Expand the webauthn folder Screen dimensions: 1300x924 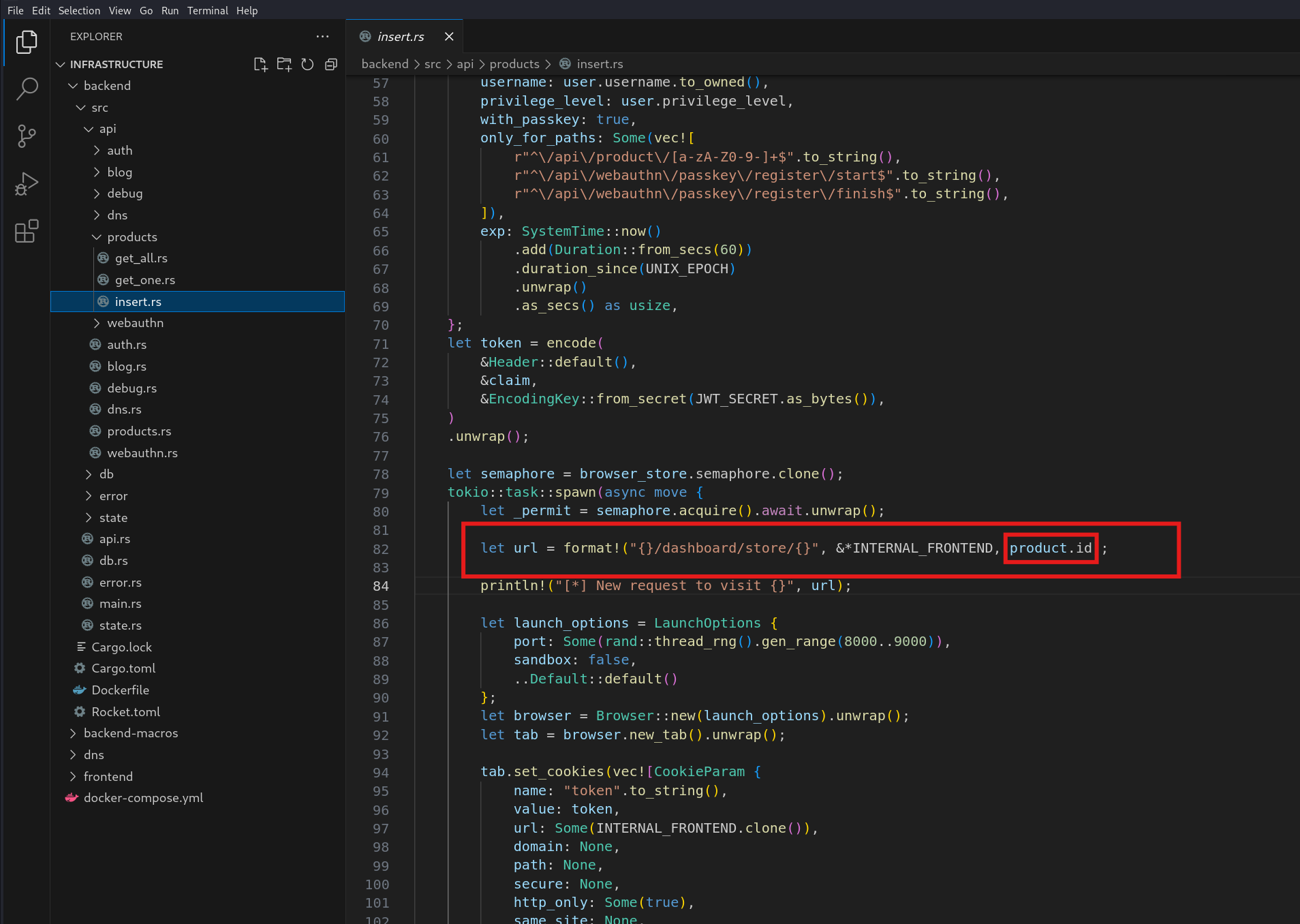coord(135,323)
